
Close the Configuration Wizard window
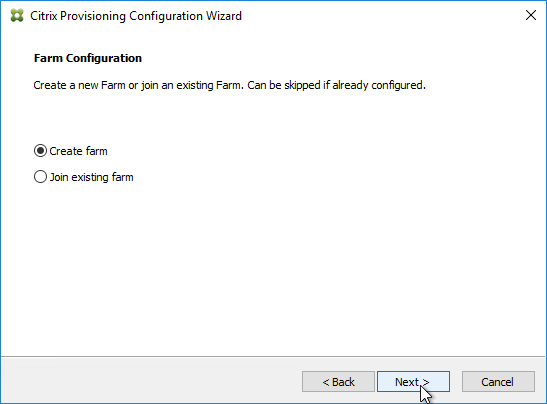[531, 15]
